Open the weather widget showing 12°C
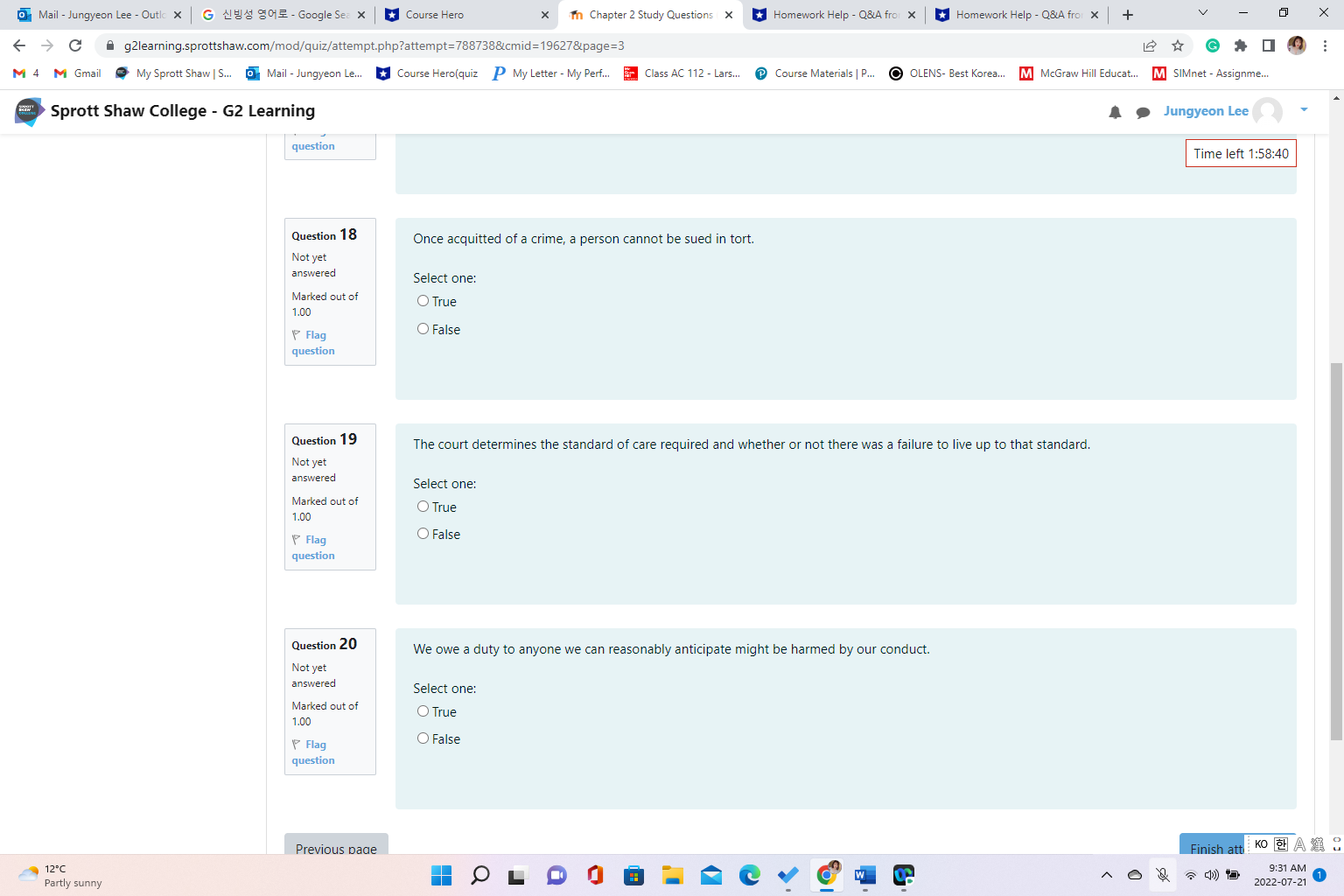This screenshot has height=896, width=1344. tap(61, 875)
